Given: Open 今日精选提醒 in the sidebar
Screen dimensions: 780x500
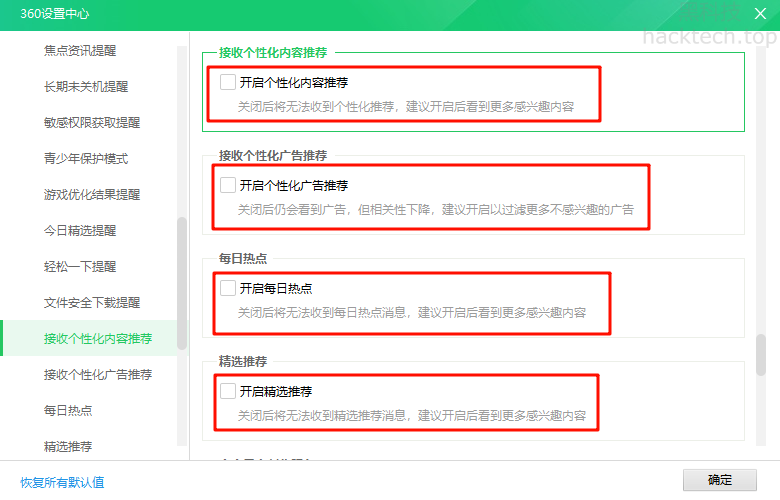Looking at the screenshot, I should point(80,230).
